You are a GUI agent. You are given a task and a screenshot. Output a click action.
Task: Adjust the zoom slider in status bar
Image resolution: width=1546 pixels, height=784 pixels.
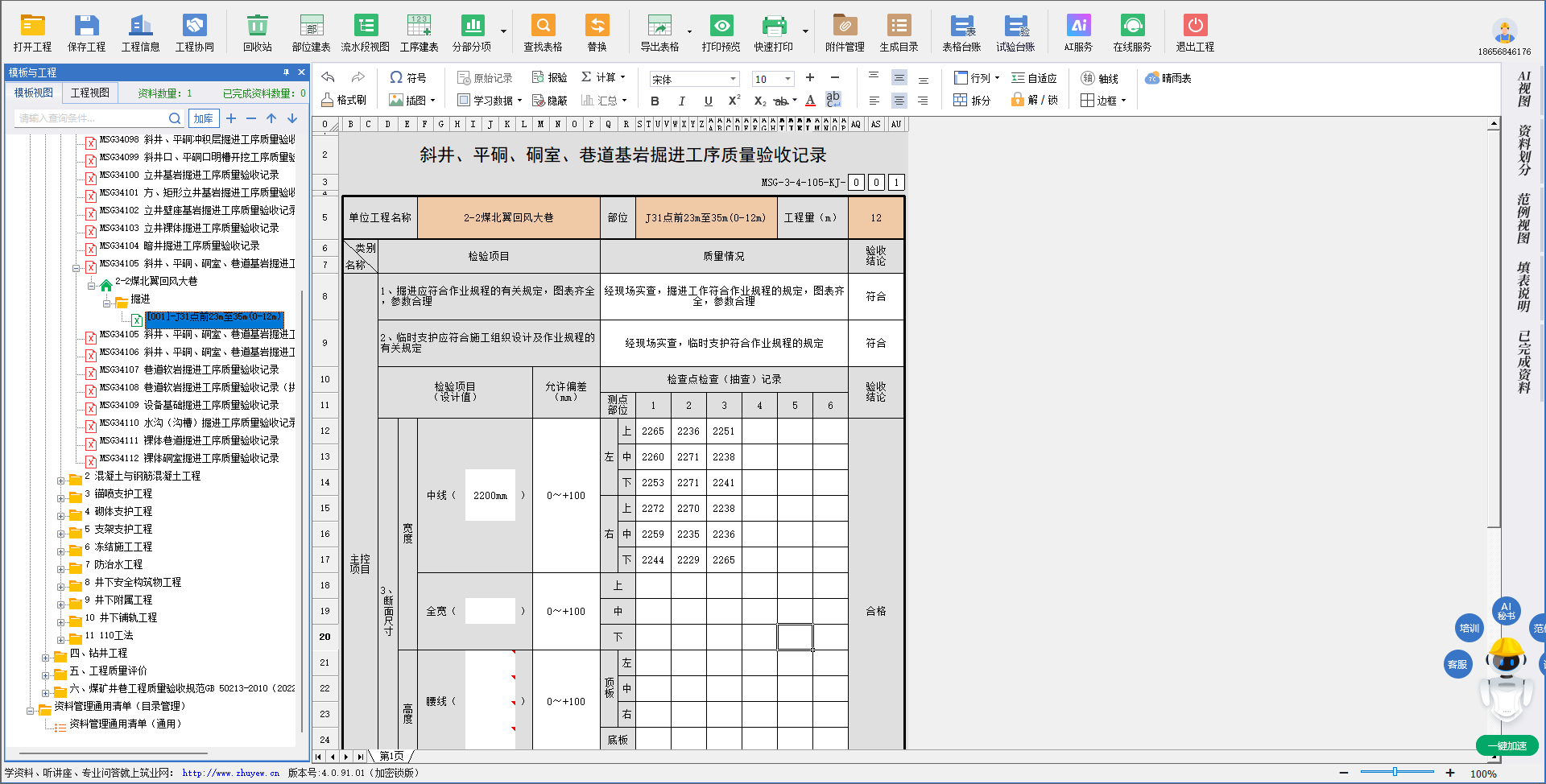[x=1395, y=772]
